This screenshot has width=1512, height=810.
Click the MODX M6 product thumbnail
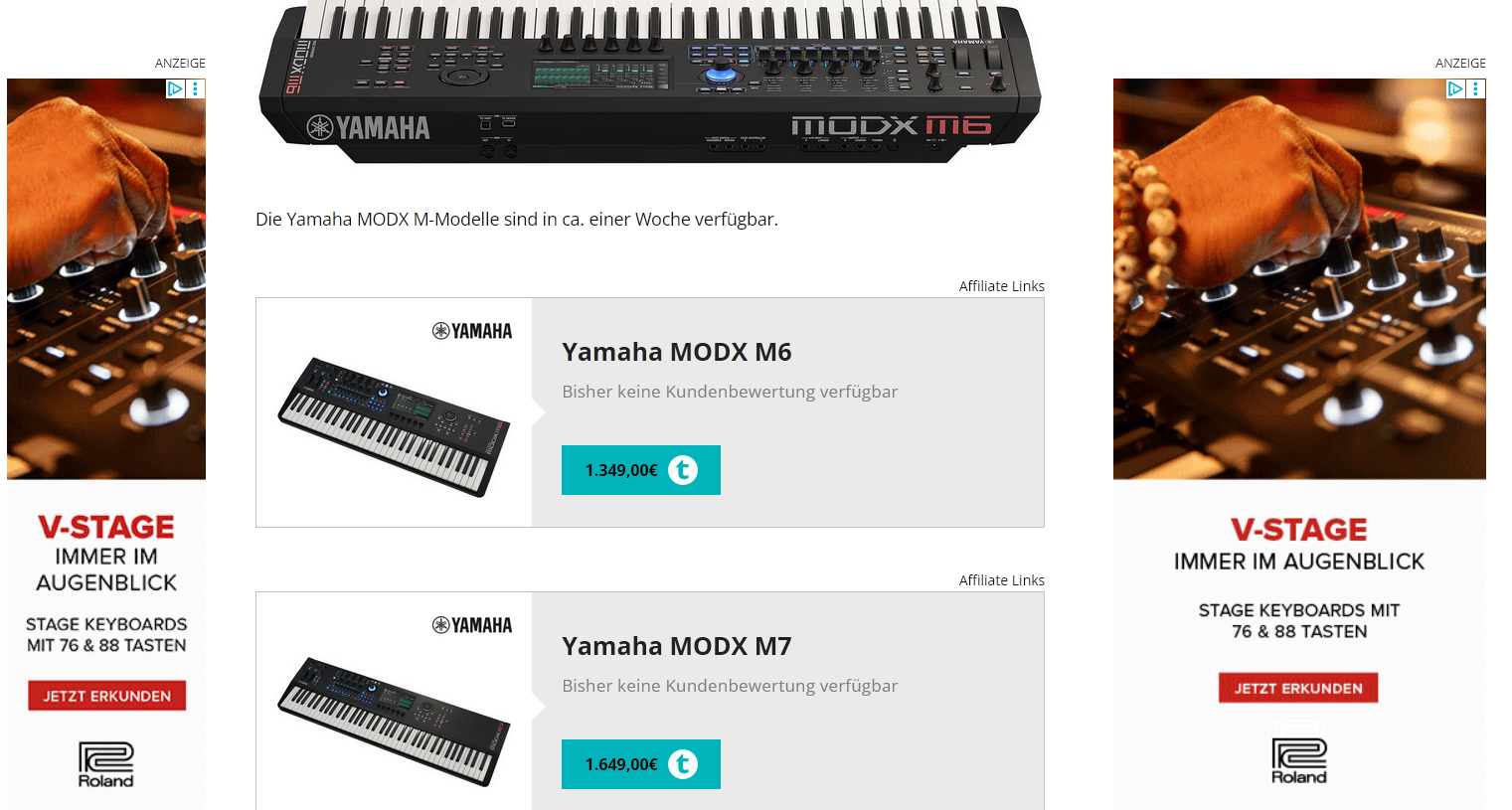pyautogui.click(x=394, y=427)
